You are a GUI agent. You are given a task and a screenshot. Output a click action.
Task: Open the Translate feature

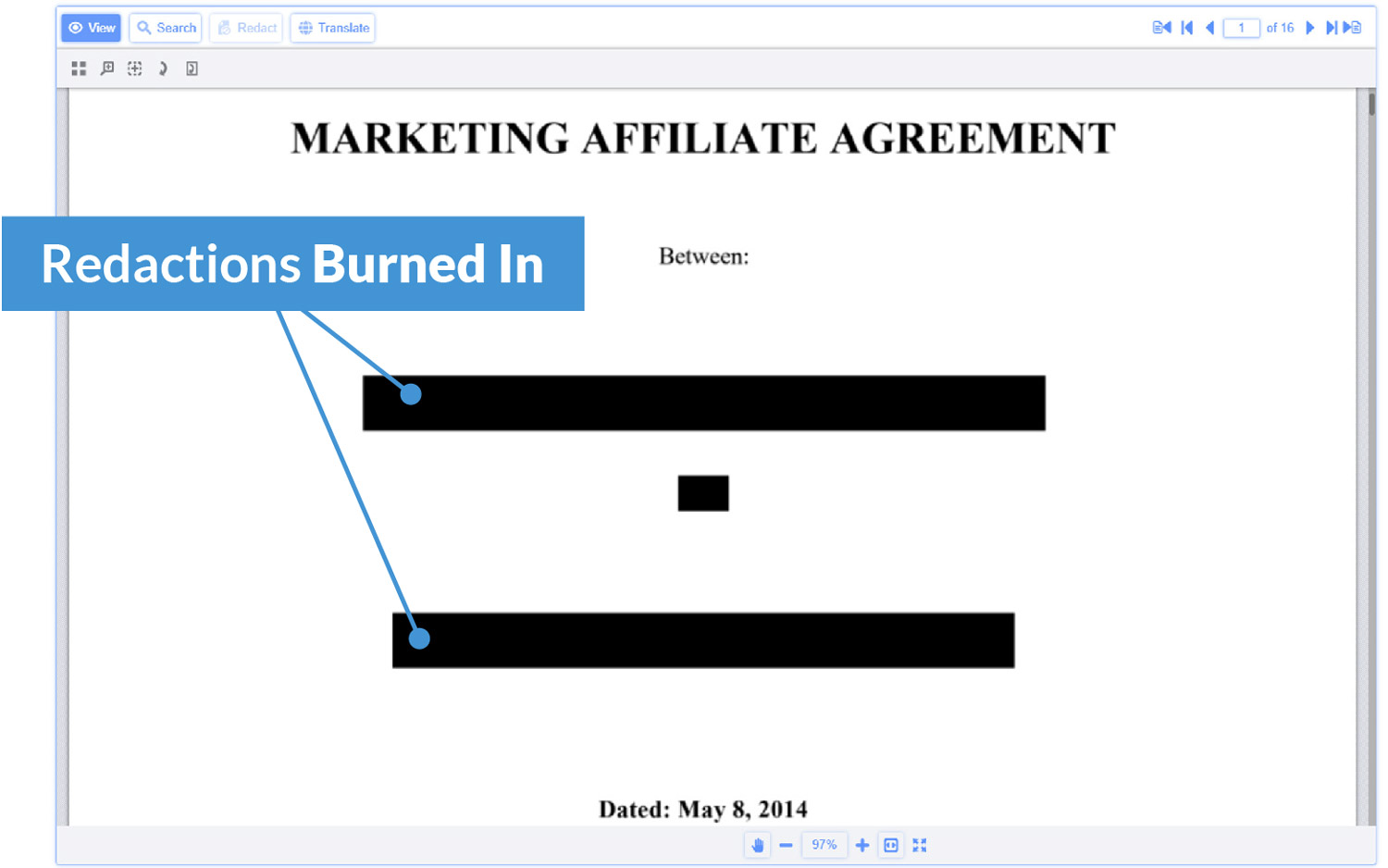332,28
